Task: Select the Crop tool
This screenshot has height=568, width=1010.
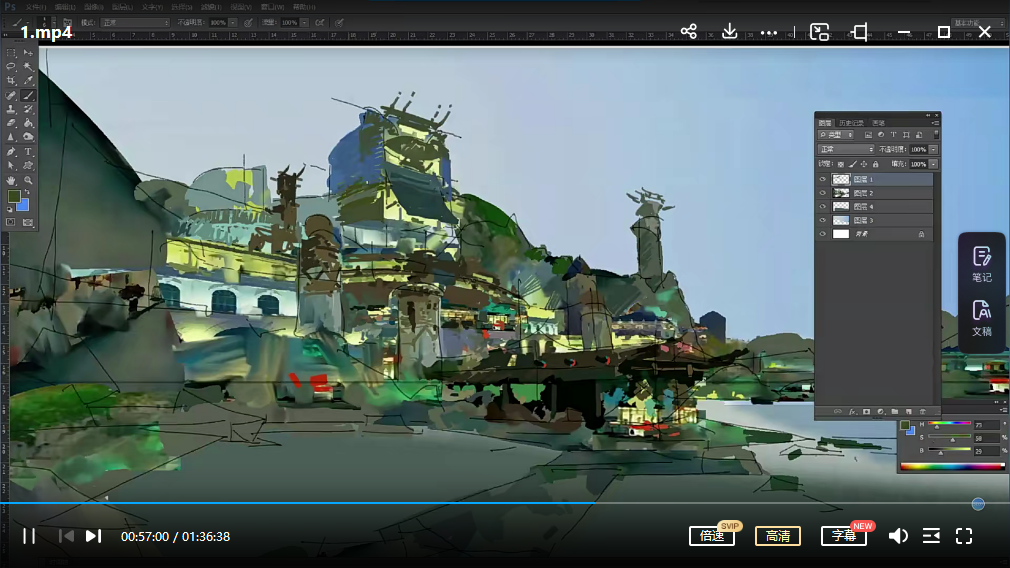Action: coord(11,80)
